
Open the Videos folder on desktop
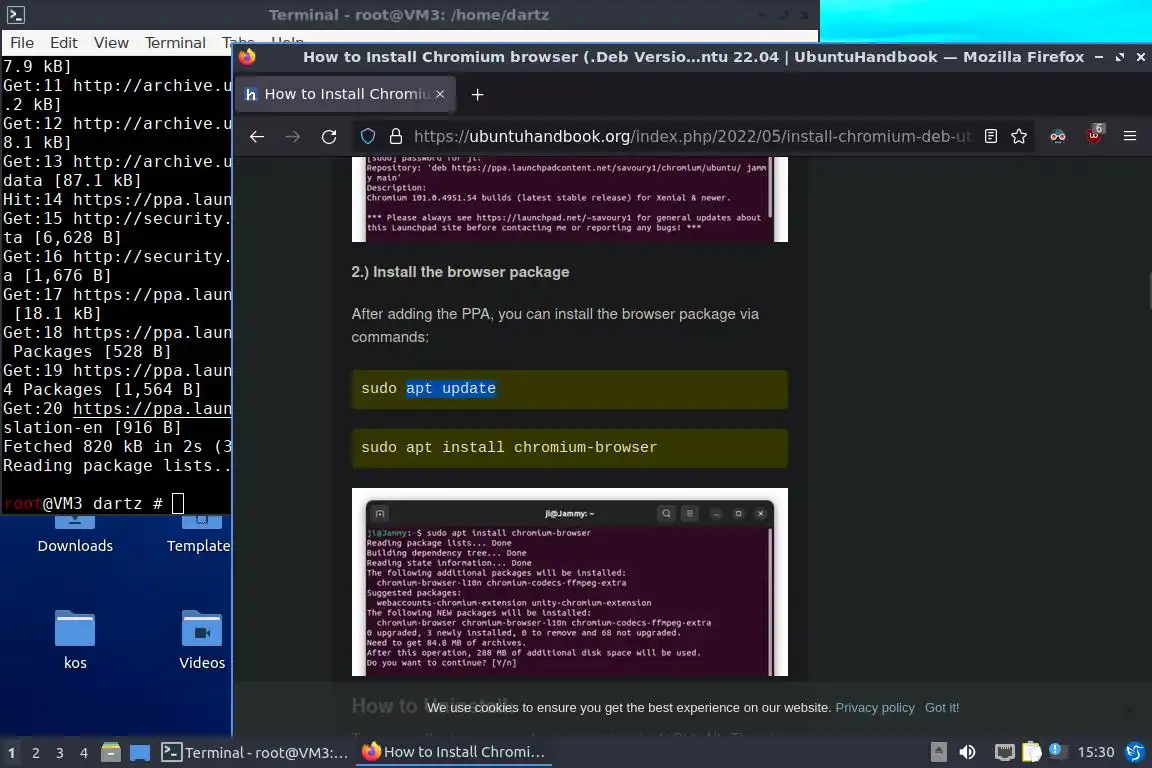coord(202,640)
